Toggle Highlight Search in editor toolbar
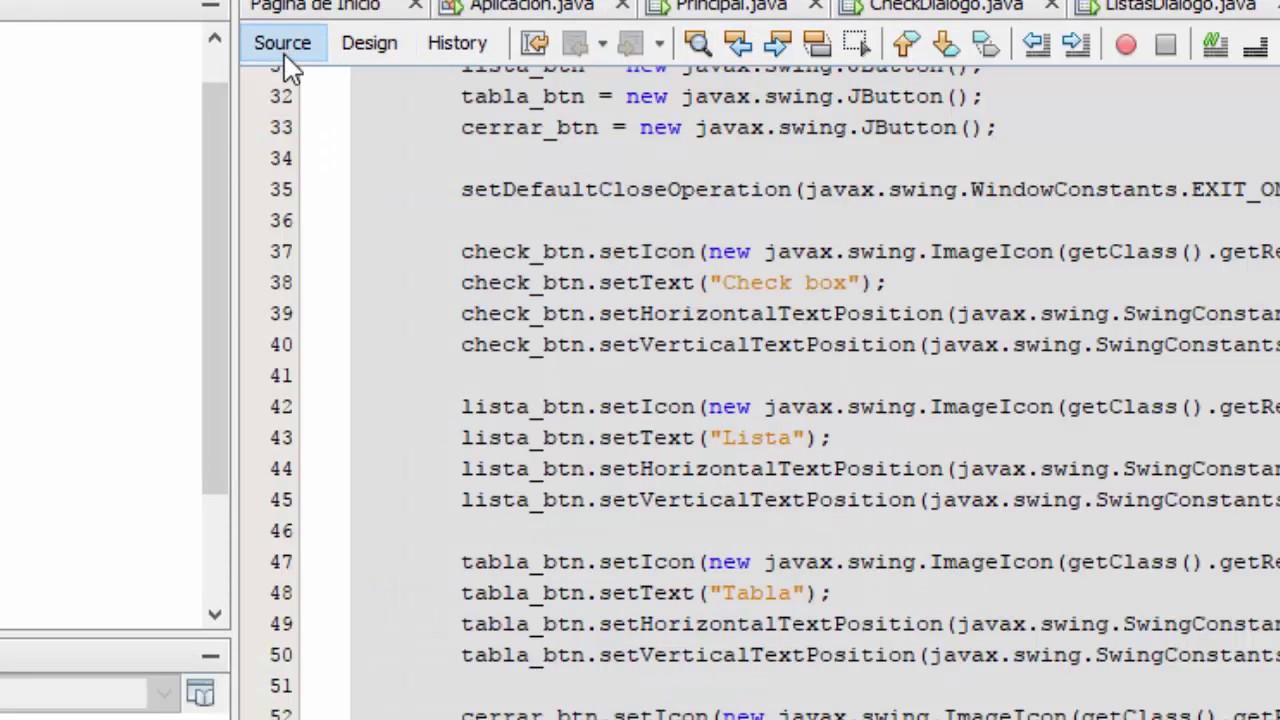Screen dimensions: 1280x720 (817, 43)
